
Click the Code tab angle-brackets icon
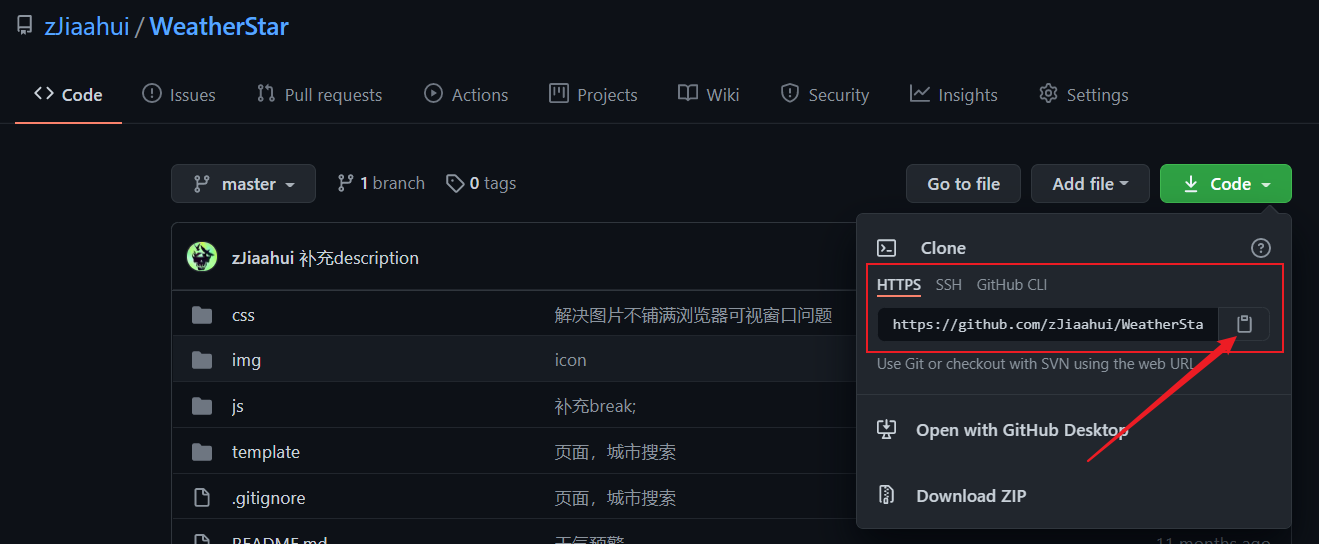click(44, 93)
